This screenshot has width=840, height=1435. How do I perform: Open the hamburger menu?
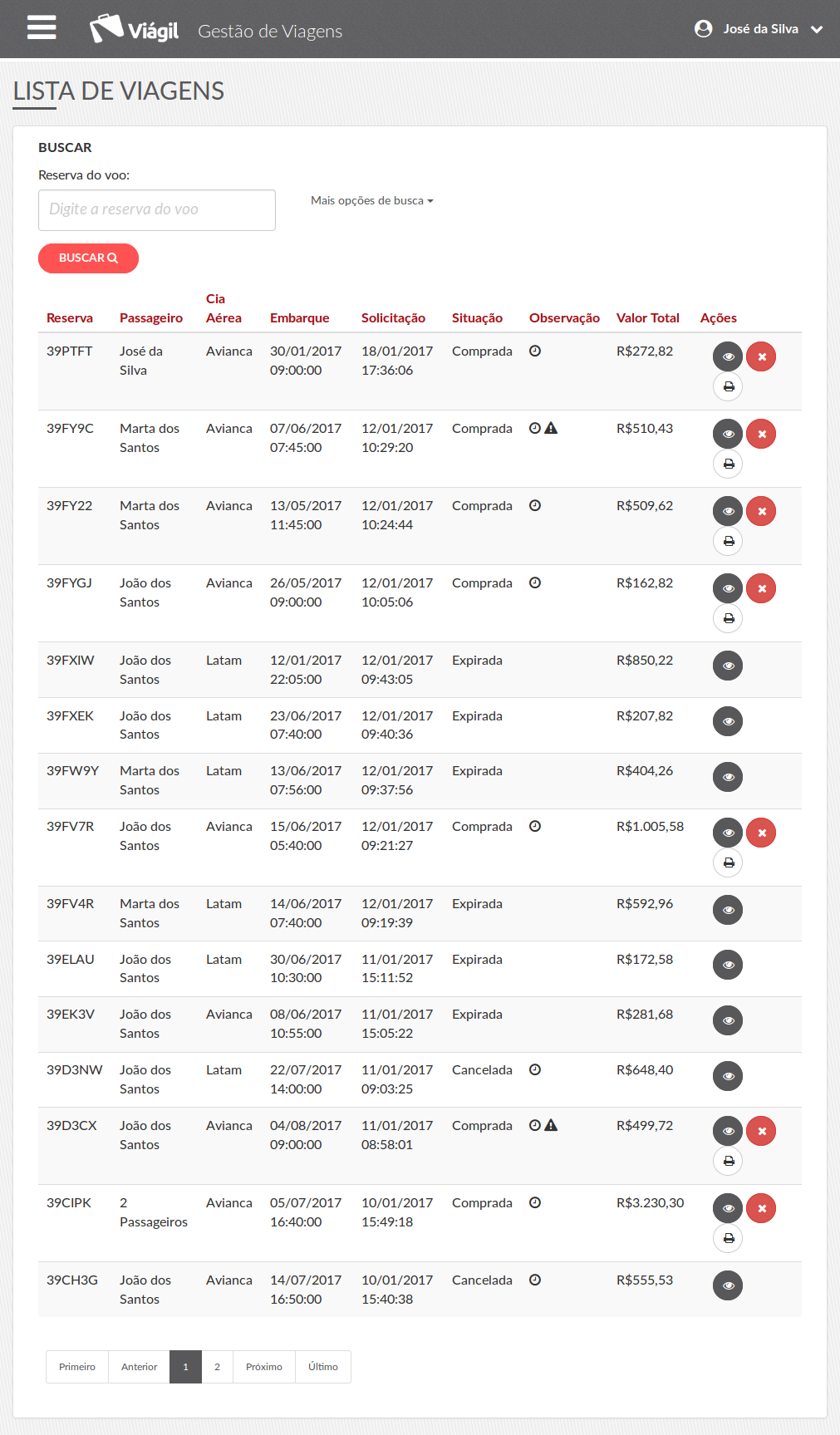(x=42, y=27)
